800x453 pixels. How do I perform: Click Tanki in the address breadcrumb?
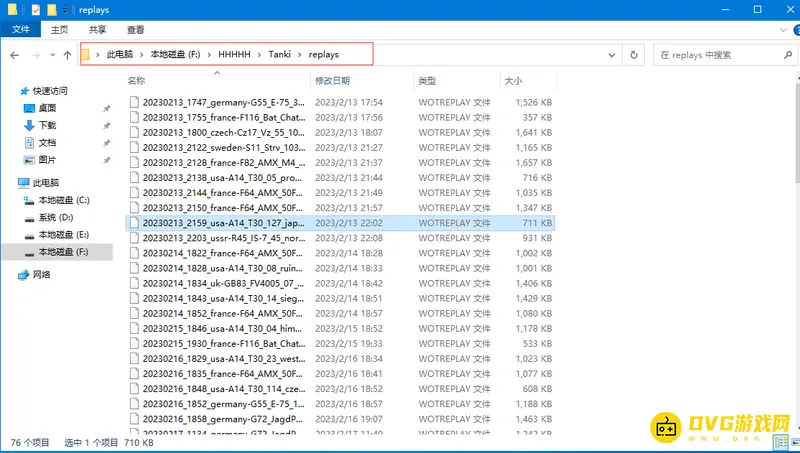pos(280,54)
